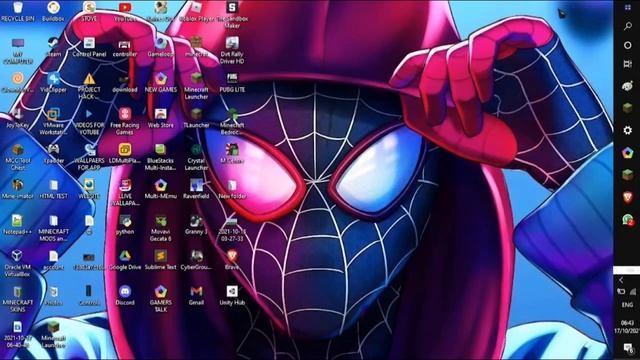Launch Ravenfield from the desktop

pyautogui.click(x=196, y=189)
